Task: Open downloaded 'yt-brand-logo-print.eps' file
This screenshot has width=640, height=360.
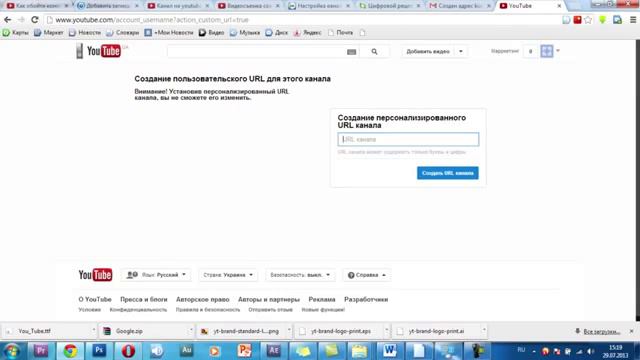Action: (x=338, y=331)
